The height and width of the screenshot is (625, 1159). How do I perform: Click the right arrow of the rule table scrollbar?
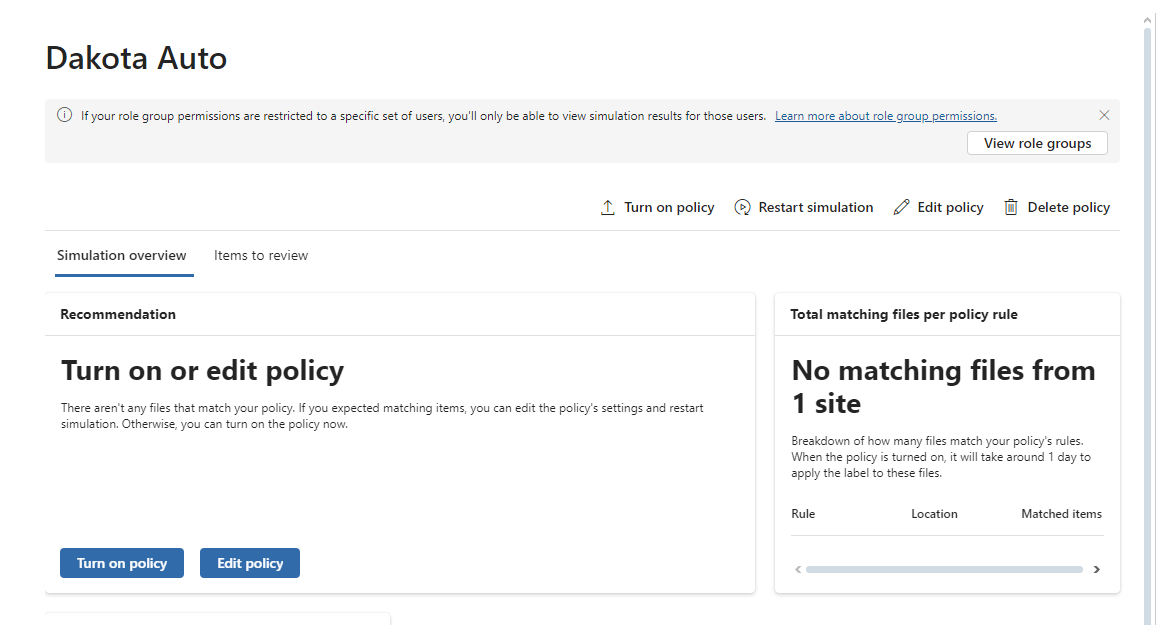[x=1096, y=569]
